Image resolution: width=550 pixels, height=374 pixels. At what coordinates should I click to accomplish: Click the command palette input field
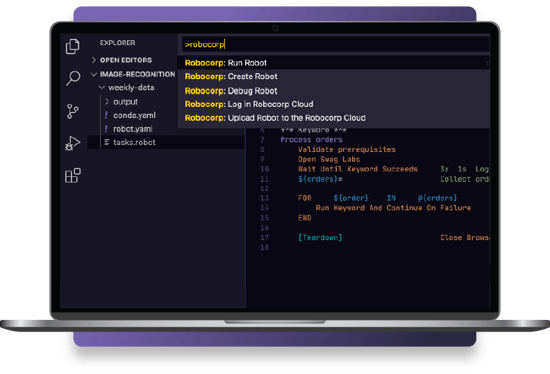point(335,45)
